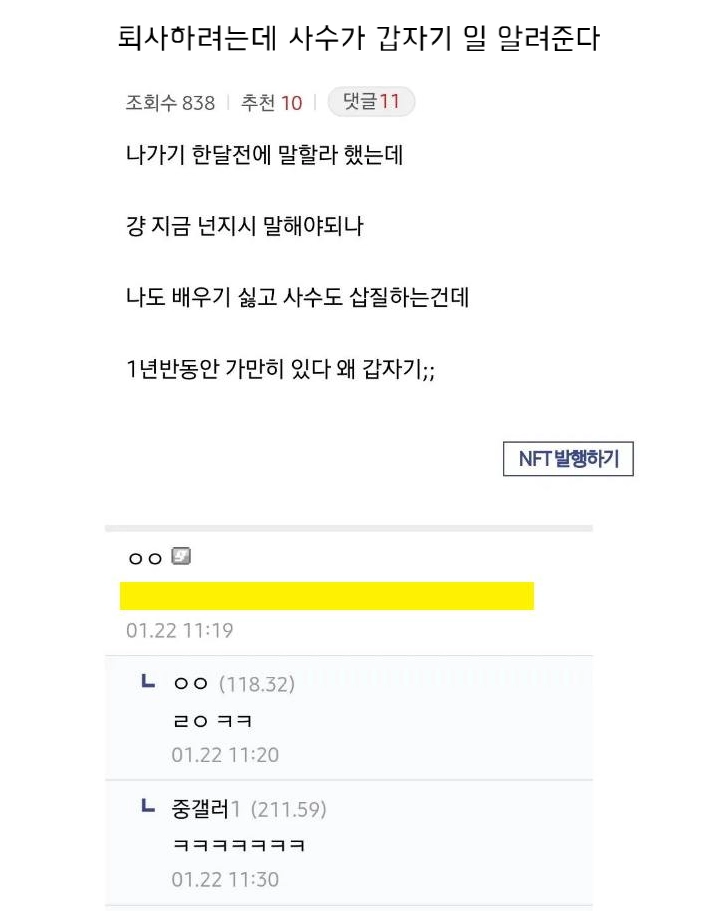Click the first commenter nickname ㅇㅇ

coord(145,559)
